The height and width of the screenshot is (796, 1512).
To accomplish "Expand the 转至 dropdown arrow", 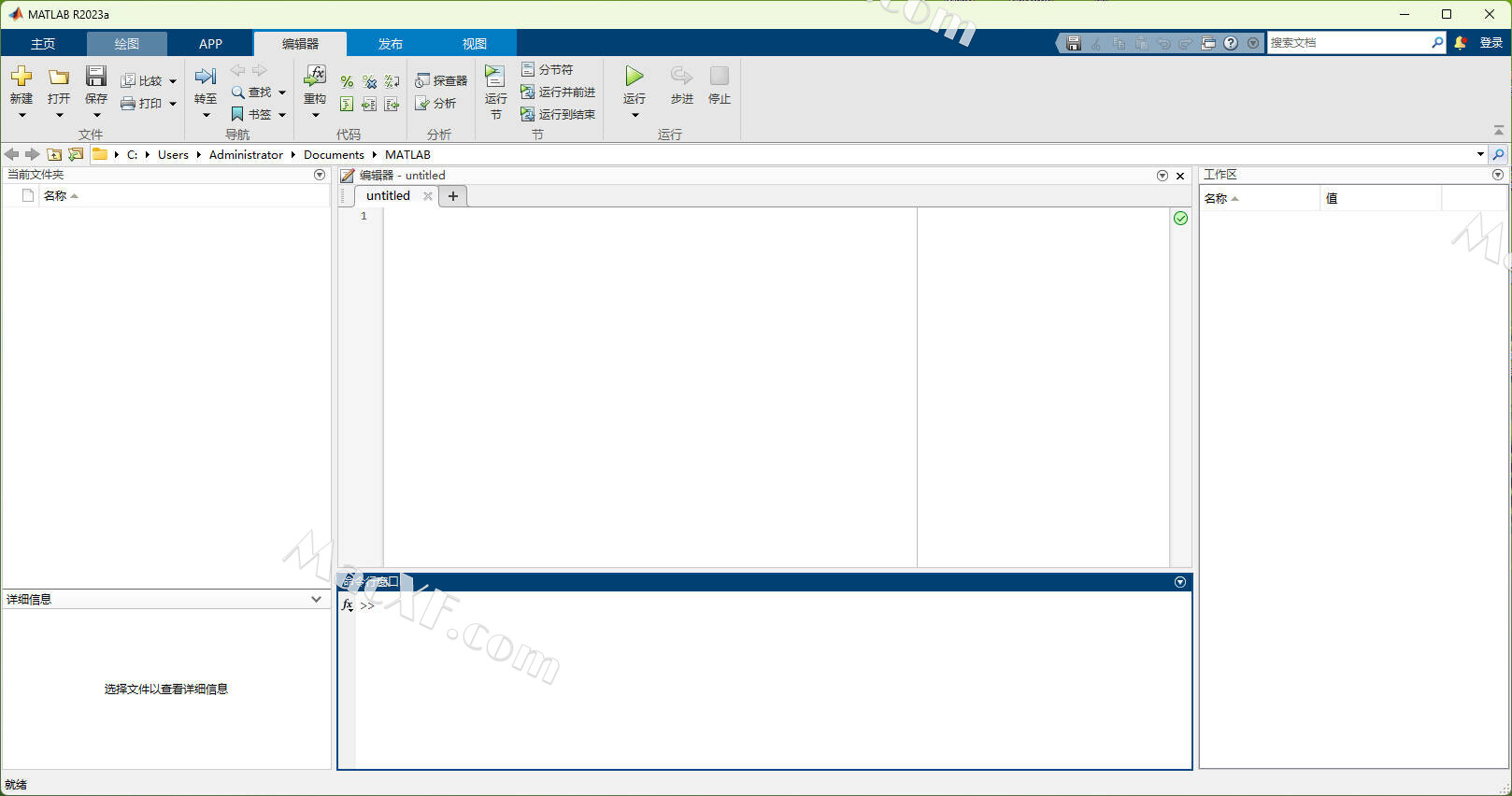I will 207,115.
